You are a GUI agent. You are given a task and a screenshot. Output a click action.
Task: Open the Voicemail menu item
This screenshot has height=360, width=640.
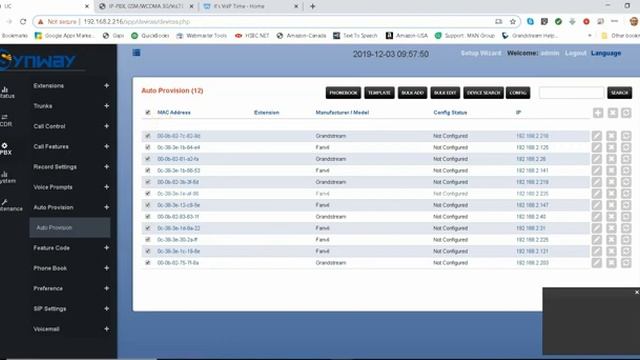pyautogui.click(x=47, y=329)
